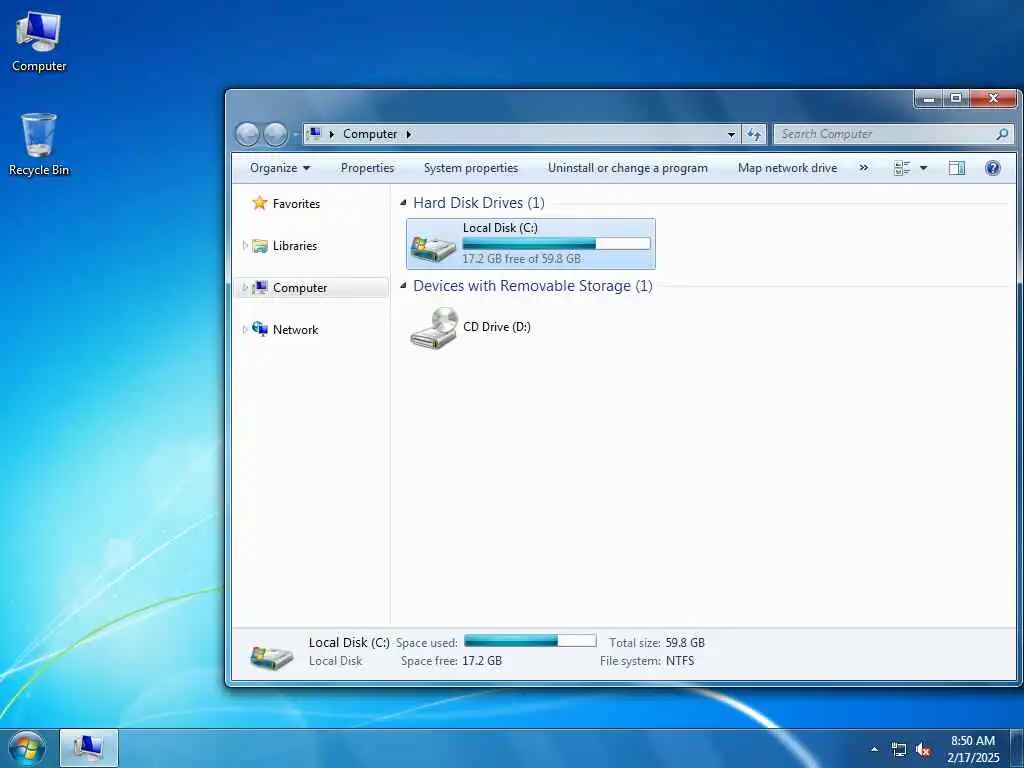Click Properties in the toolbar
This screenshot has width=1024, height=768.
(367, 168)
